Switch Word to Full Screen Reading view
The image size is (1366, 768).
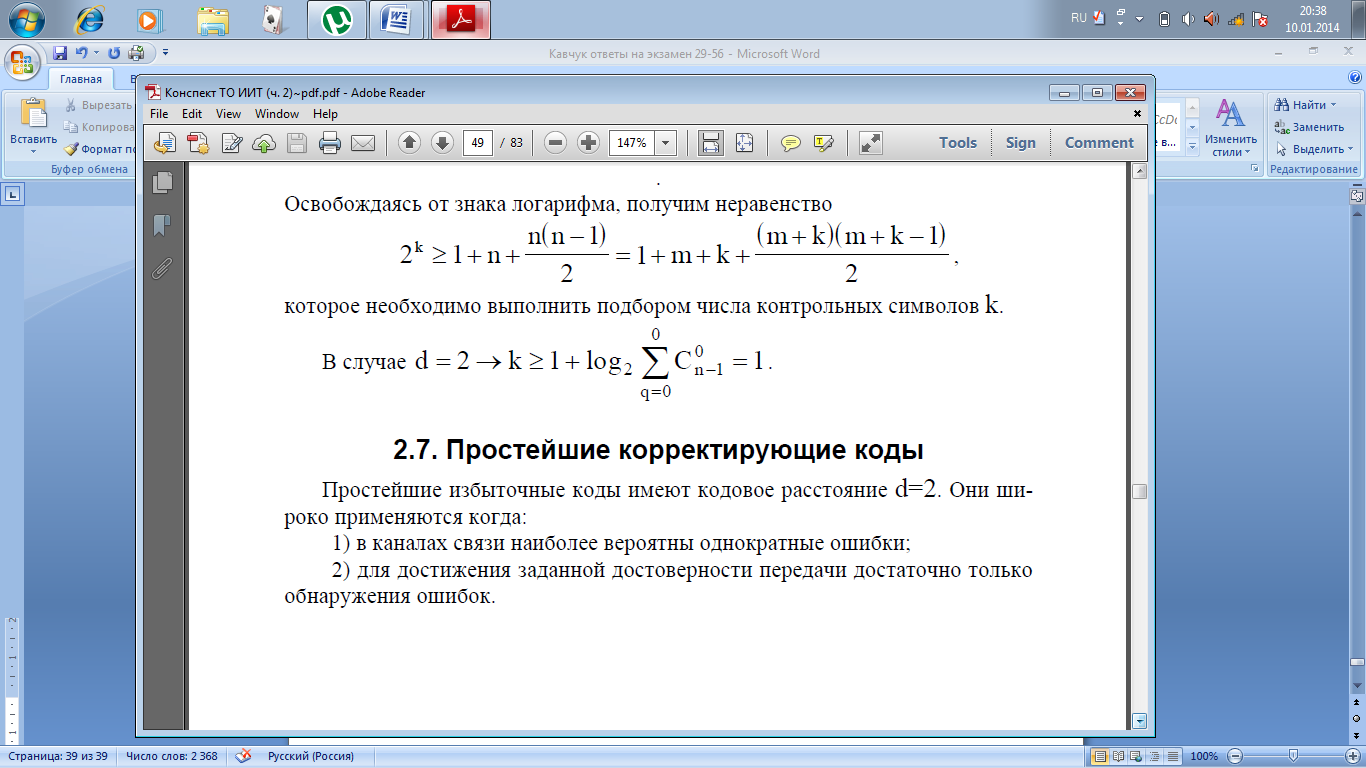1119,756
